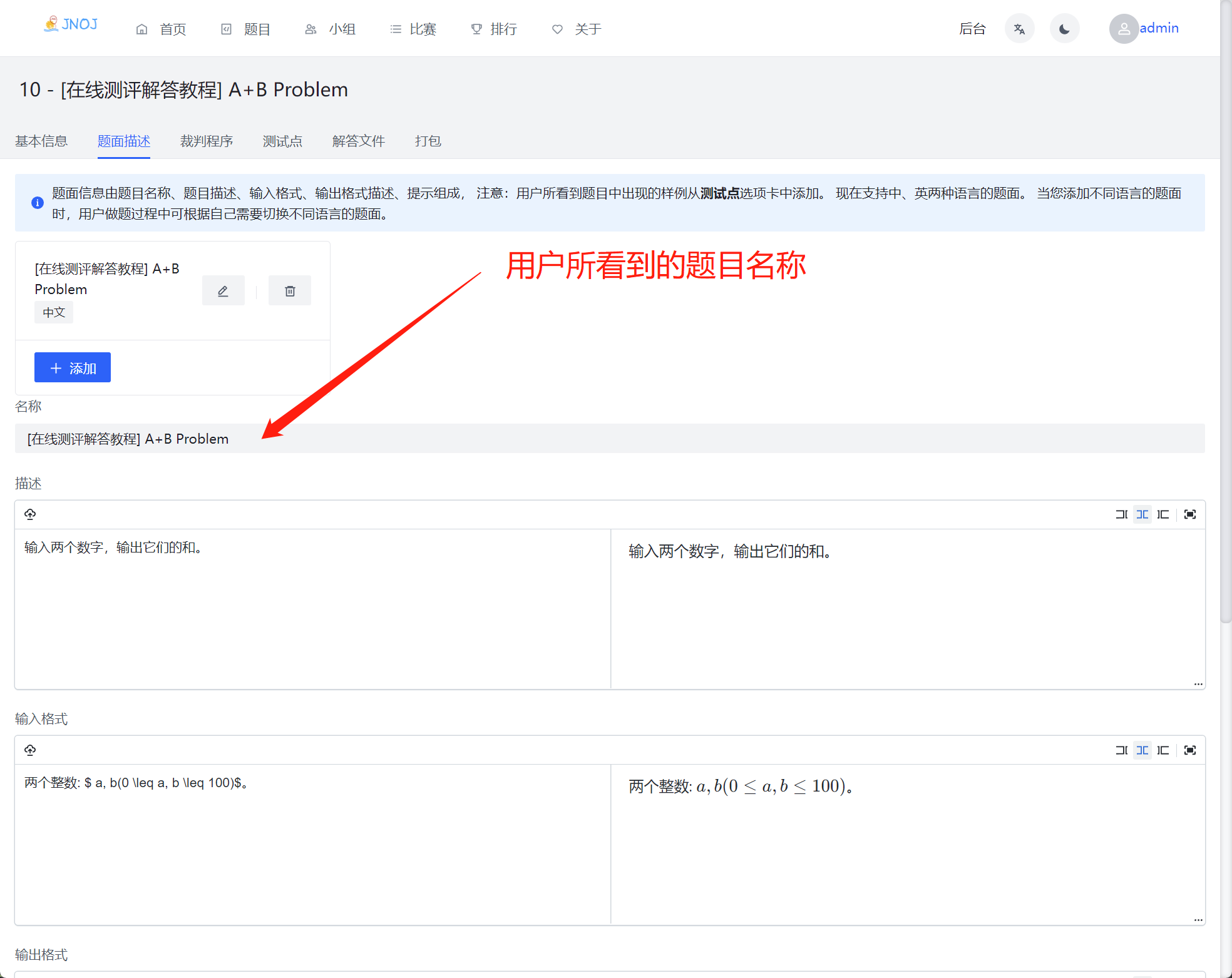The height and width of the screenshot is (978, 1232).
Task: Switch to the 解答文件 tab
Action: 359,141
